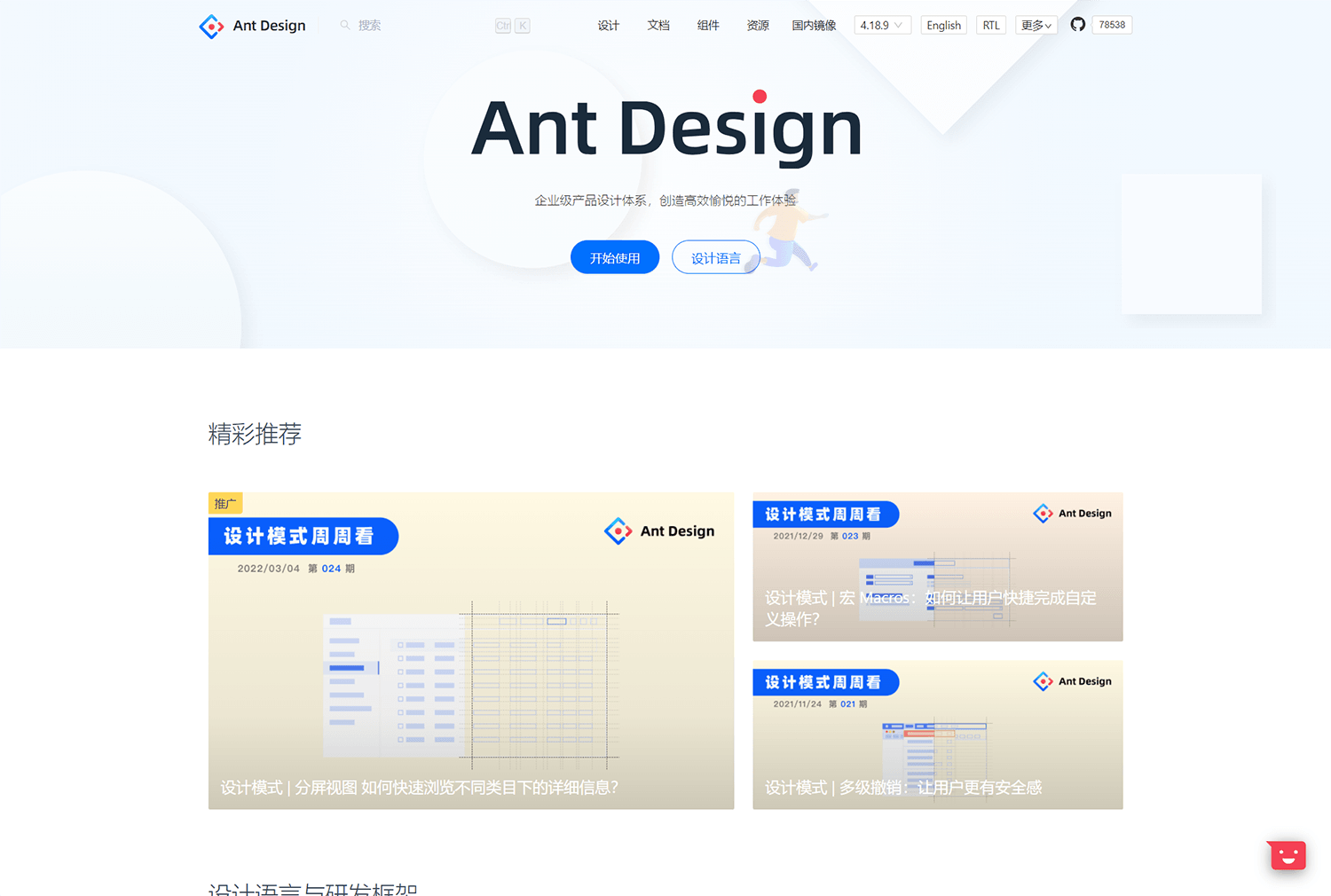Viewport: 1331px width, 896px height.
Task: Click the Ant Design logo on 024 card
Action: 659,531
